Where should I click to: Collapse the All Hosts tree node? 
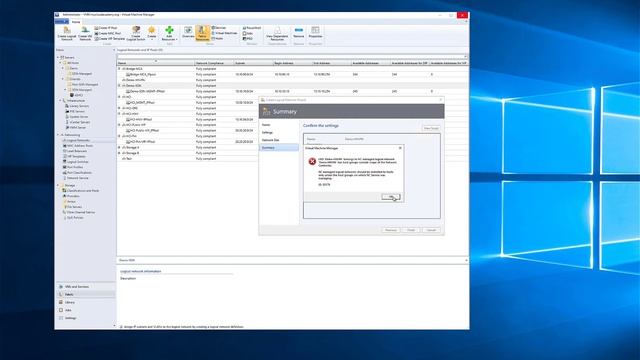tap(60, 63)
